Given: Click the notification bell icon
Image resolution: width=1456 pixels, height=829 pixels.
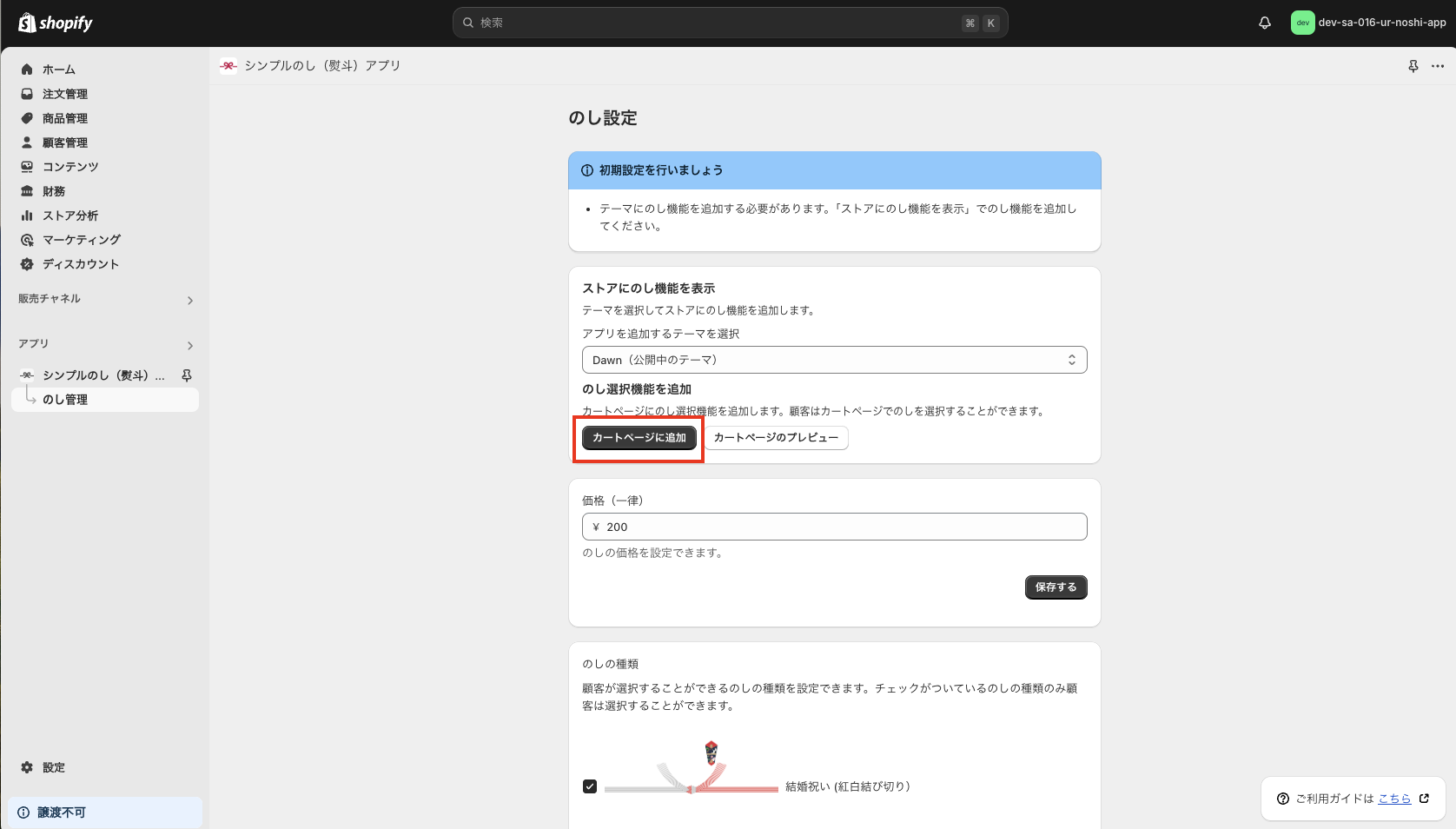Looking at the screenshot, I should (1264, 23).
